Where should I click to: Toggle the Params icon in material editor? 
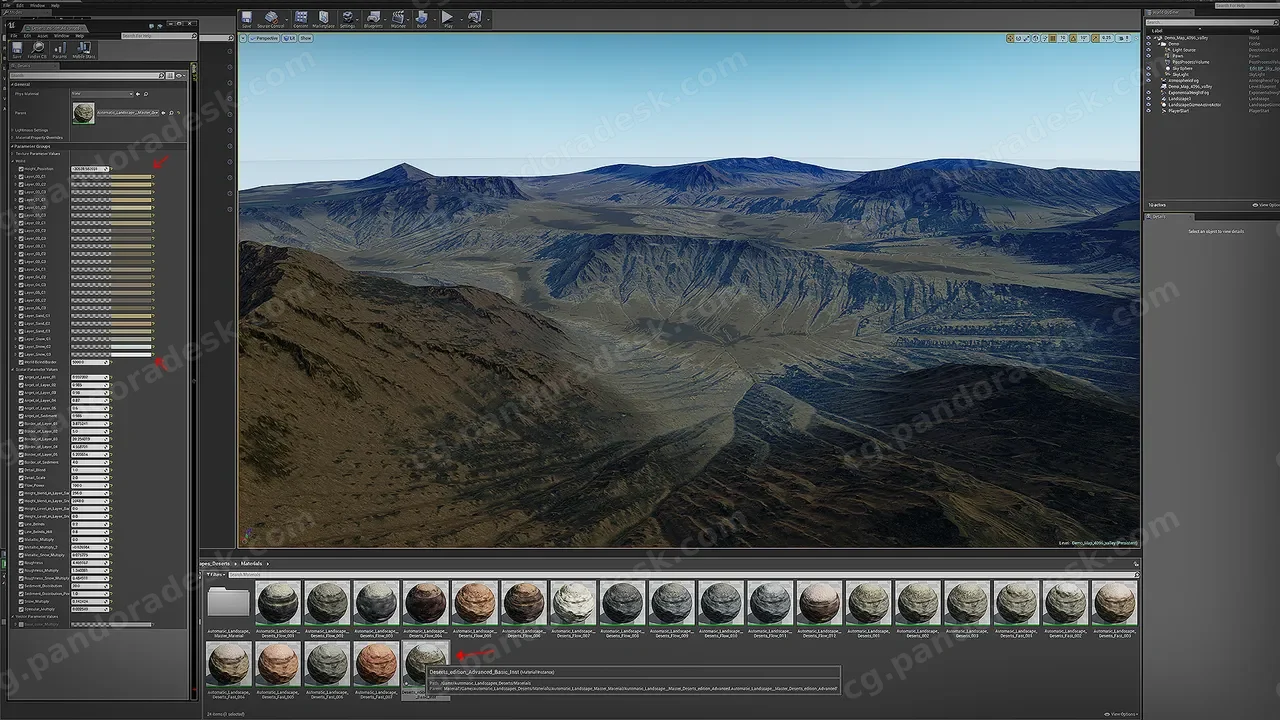(60, 49)
